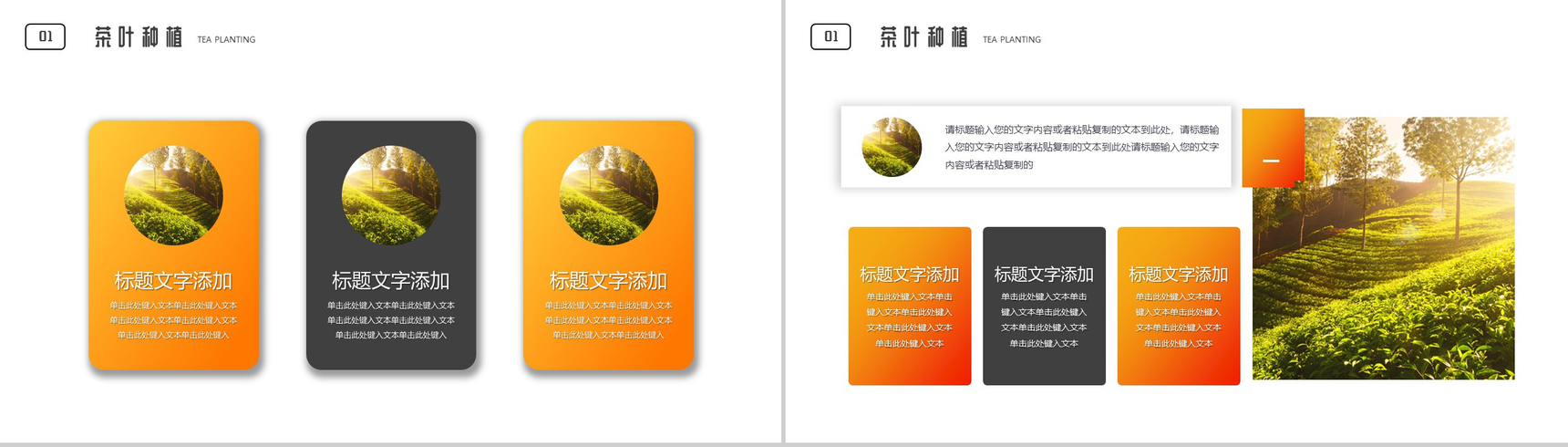Click "标题文字添加" heading in left slide's dark card
The height and width of the screenshot is (447, 1568).
(x=391, y=281)
